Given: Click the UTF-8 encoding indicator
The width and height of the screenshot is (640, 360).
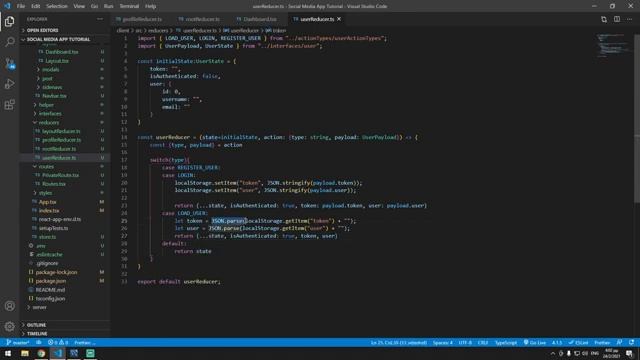Looking at the screenshot, I should click(x=465, y=342).
